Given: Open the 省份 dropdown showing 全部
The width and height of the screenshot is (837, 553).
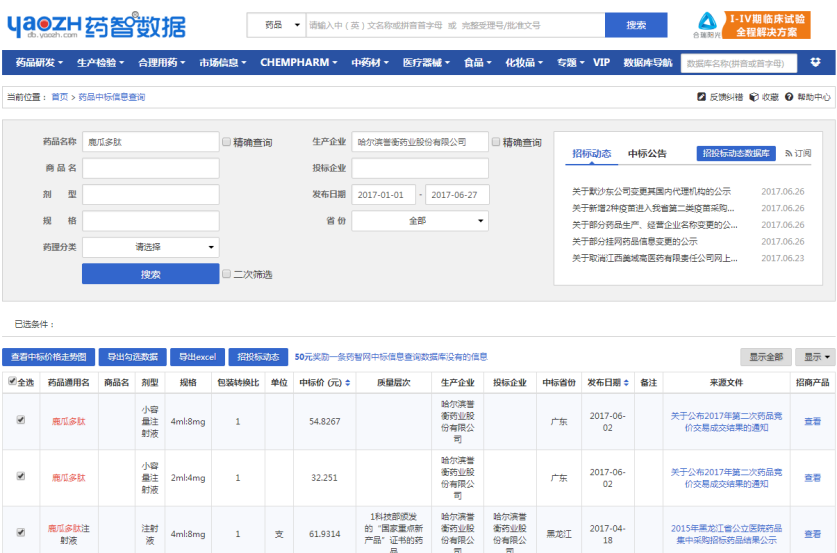Looking at the screenshot, I should [420, 221].
